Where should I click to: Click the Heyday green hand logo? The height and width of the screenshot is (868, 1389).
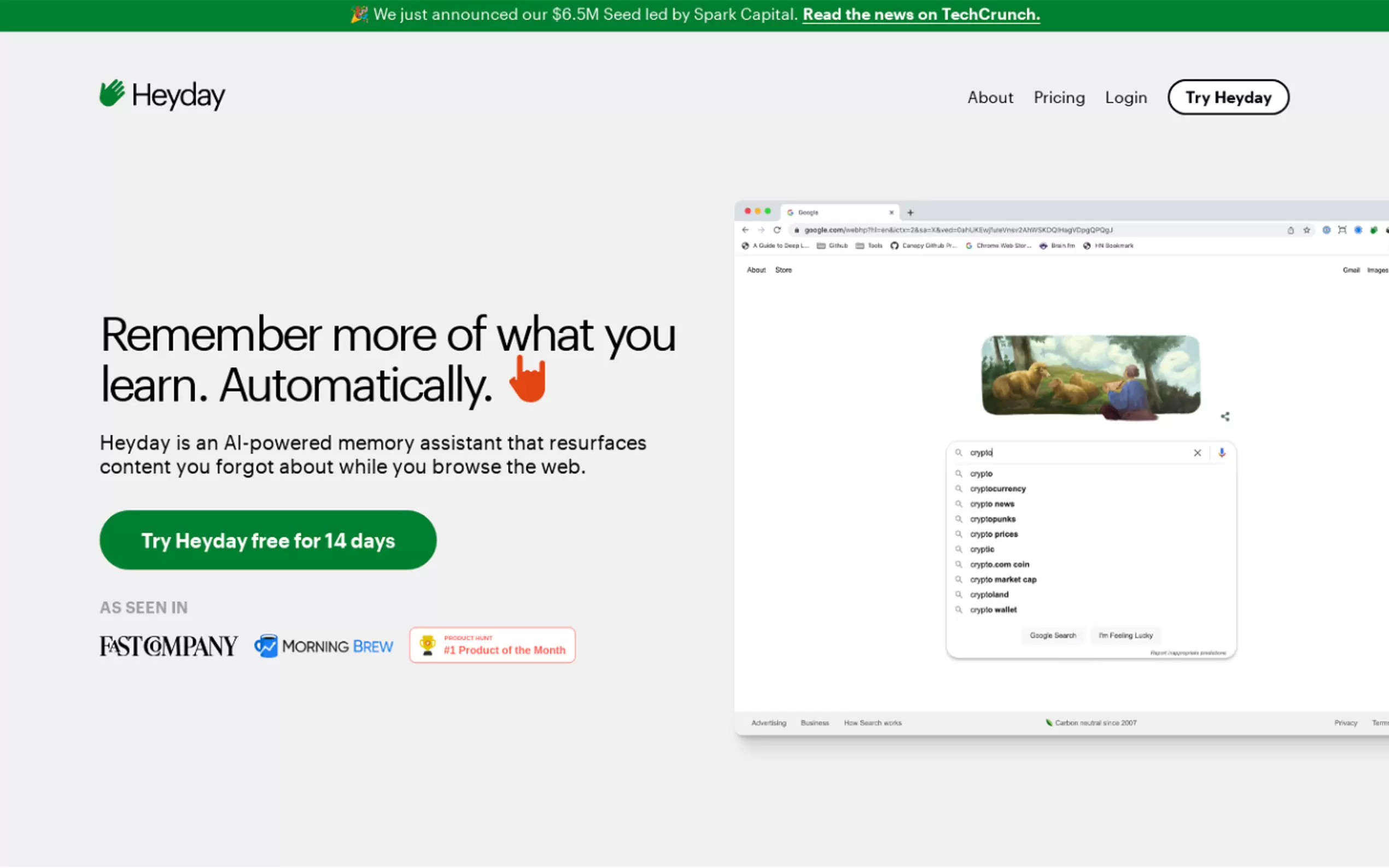pyautogui.click(x=112, y=93)
